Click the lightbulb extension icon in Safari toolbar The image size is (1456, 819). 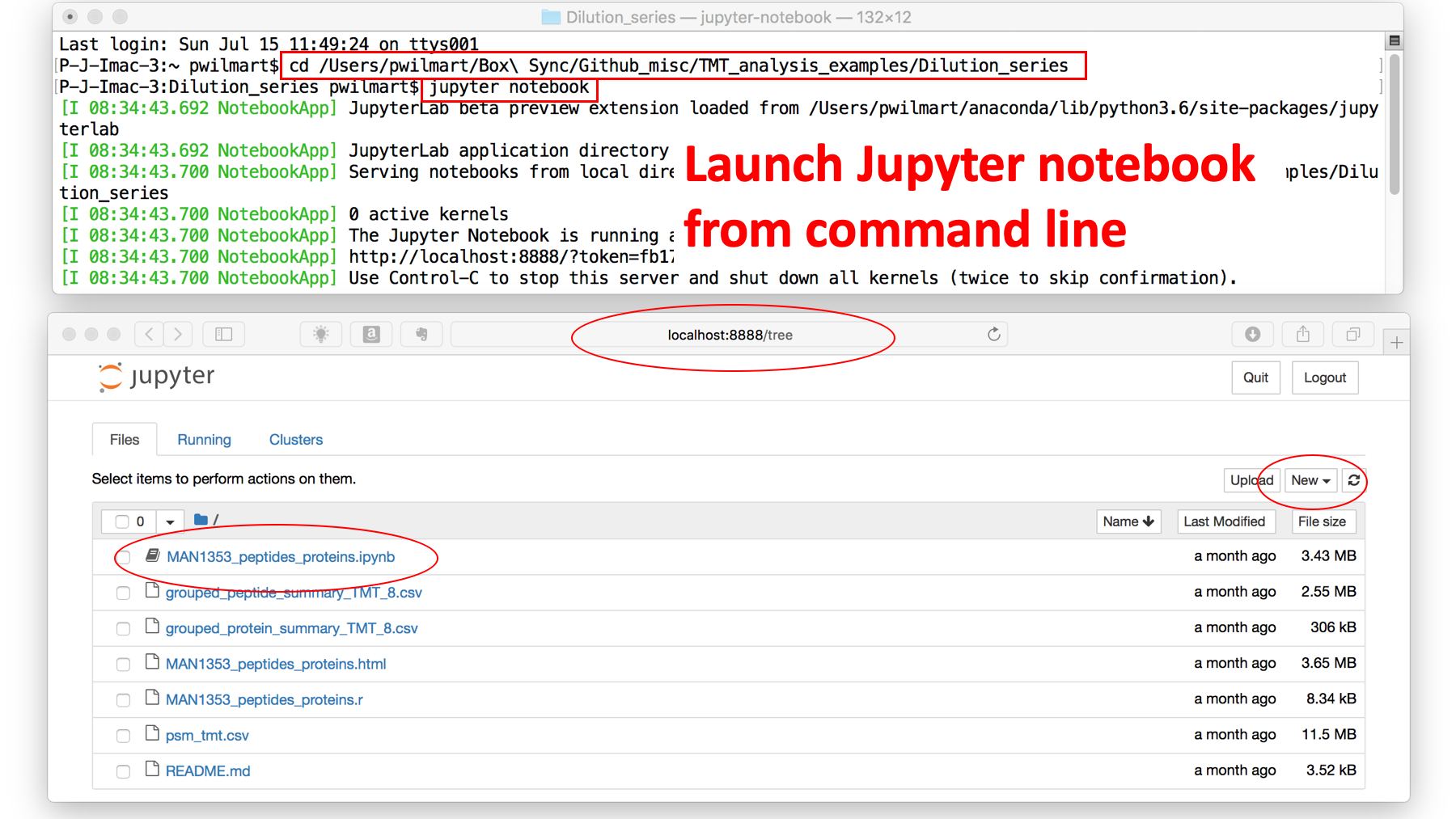point(321,334)
